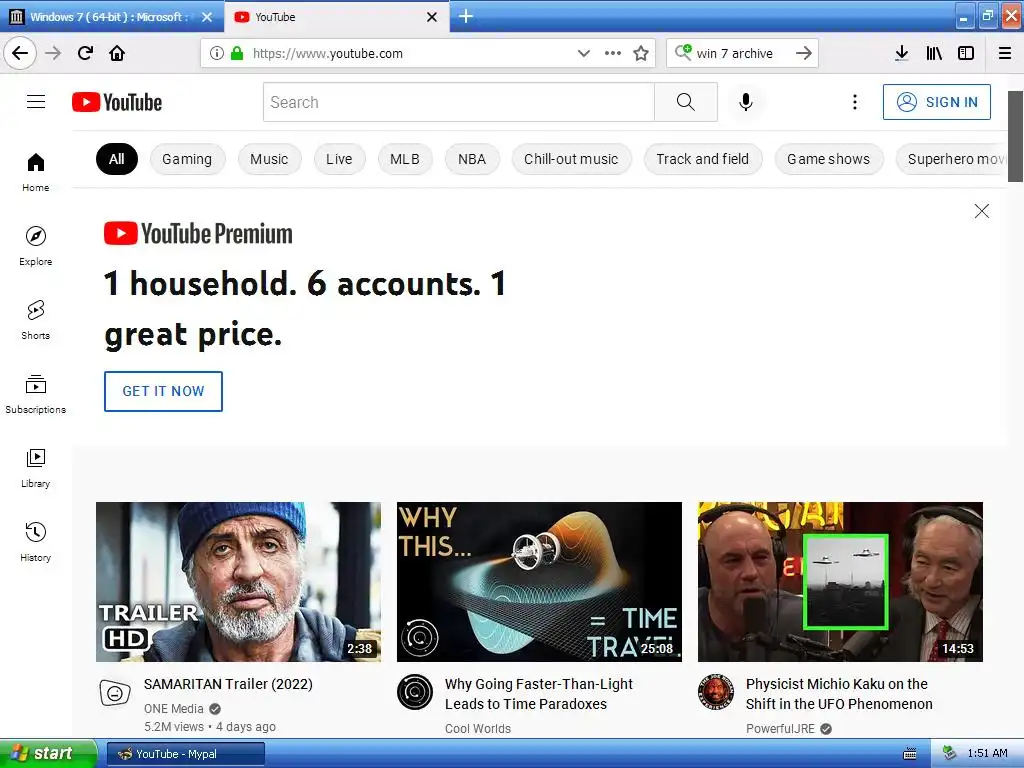Click the Cool Worlds channel avatar
This screenshot has width=1024, height=768.
[415, 692]
